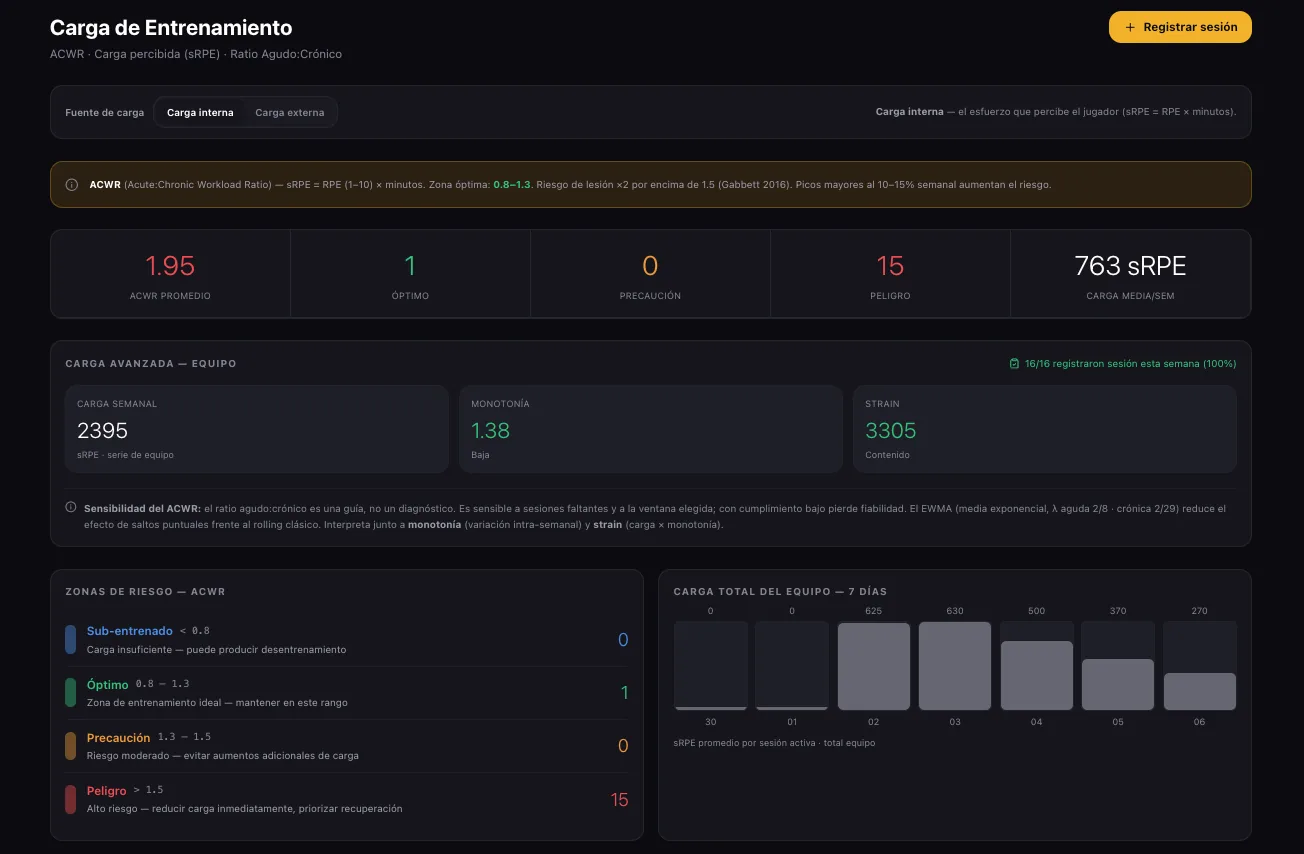Screen dimensions: 1304x854
Task: Click info icon beside Sensibilidad del ACWR
Action: pos(71,508)
